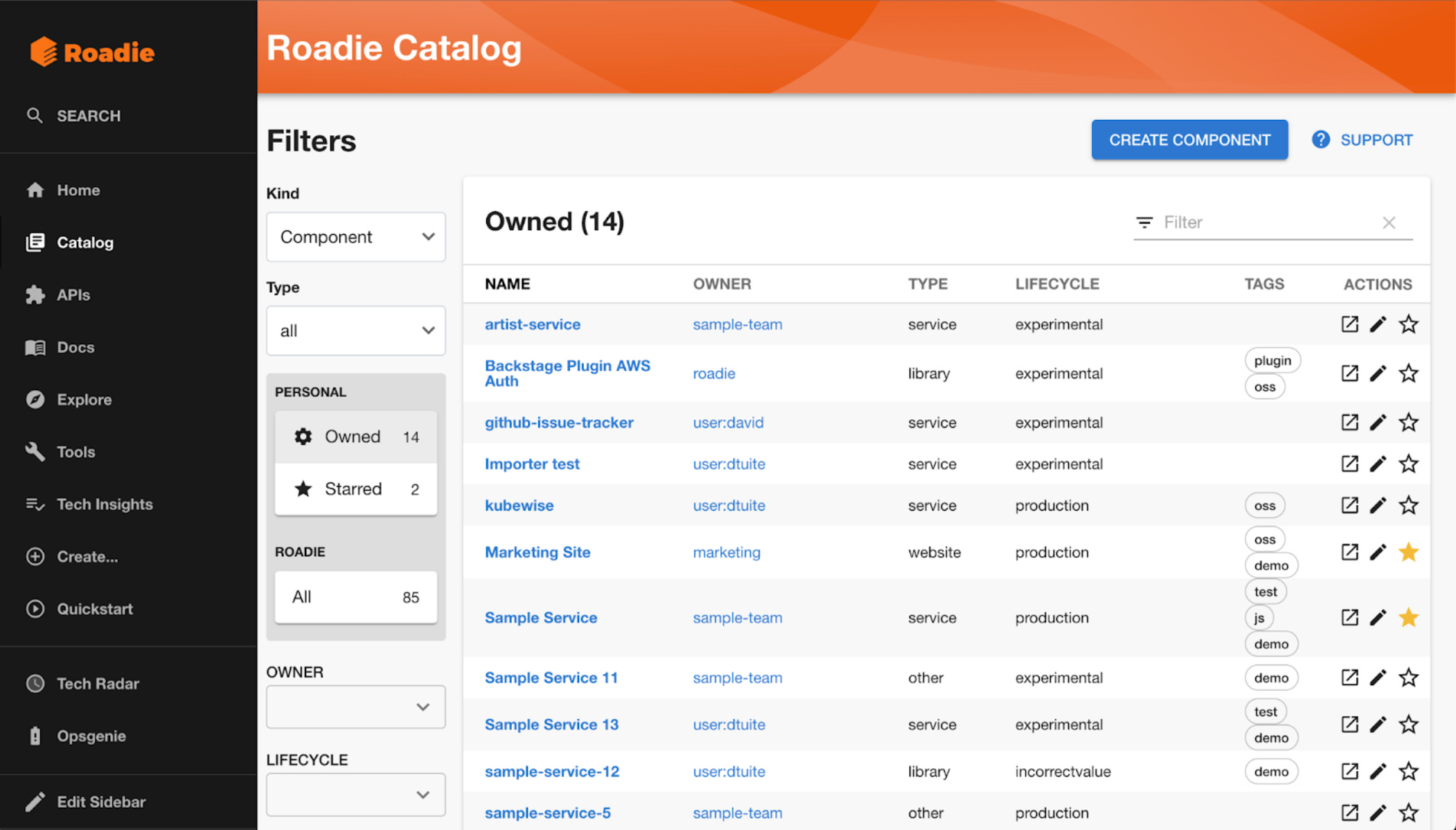Star the github-issue-tracker component
The image size is (1456, 830).
pyautogui.click(x=1409, y=422)
